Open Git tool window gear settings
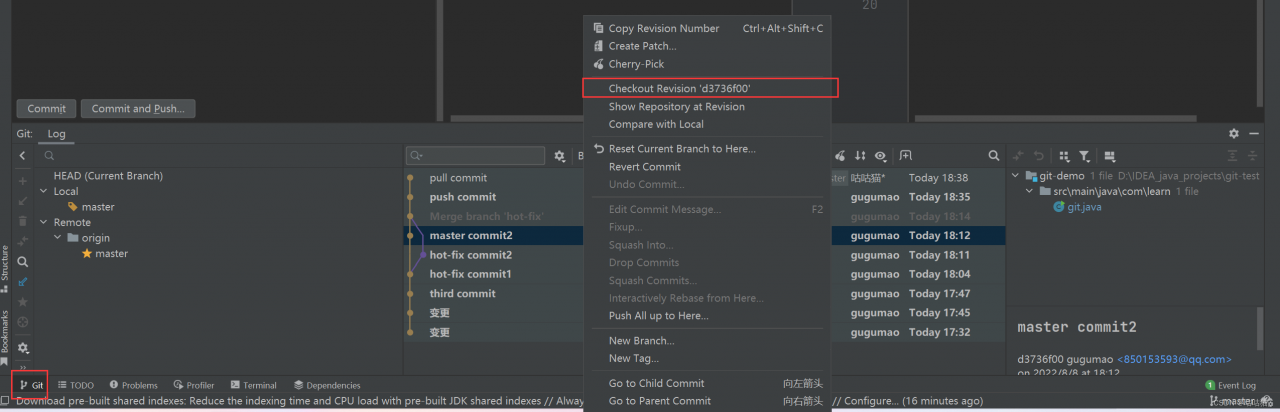 coord(1234,133)
